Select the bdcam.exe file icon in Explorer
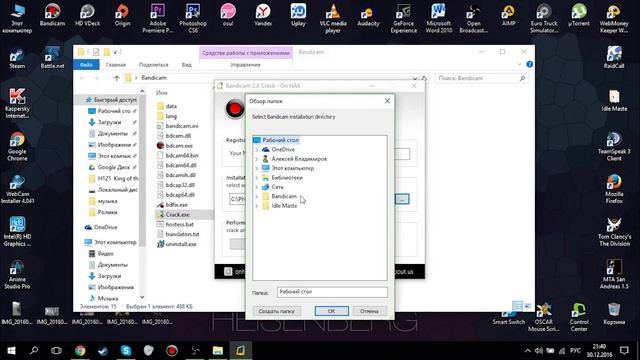The height and width of the screenshot is (360, 640). [x=160, y=145]
